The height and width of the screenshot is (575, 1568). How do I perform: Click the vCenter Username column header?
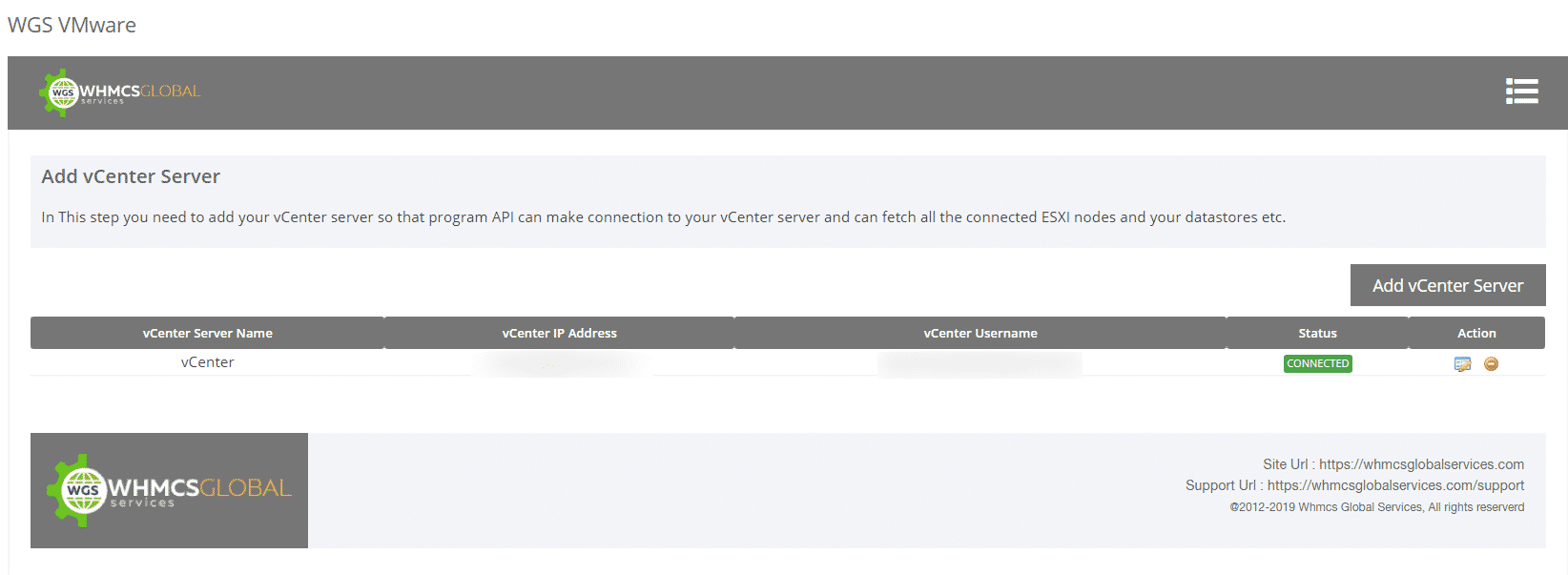[980, 333]
